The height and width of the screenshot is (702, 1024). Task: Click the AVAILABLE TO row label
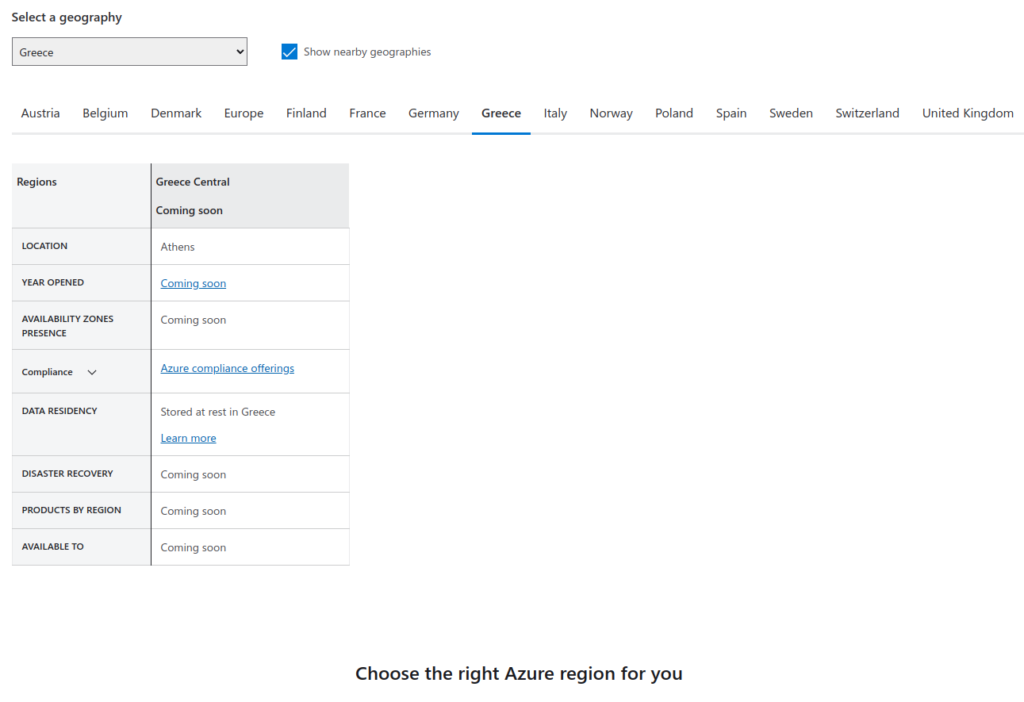53,547
